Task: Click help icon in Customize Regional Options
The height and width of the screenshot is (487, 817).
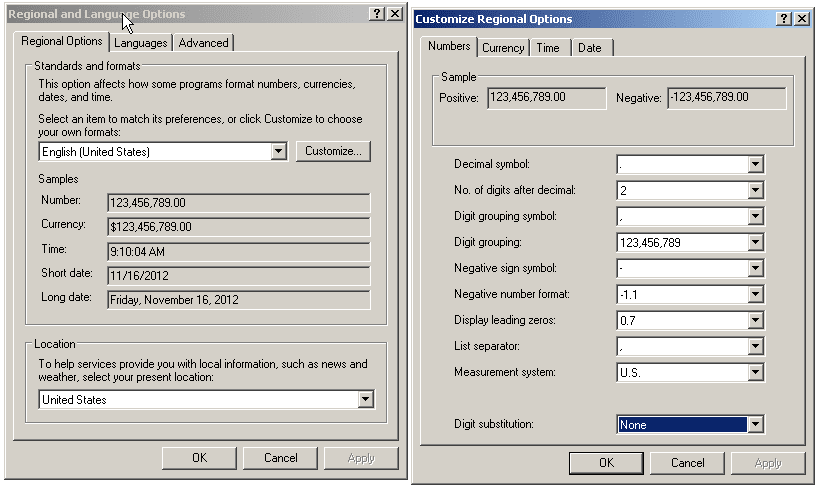Action: [x=783, y=19]
